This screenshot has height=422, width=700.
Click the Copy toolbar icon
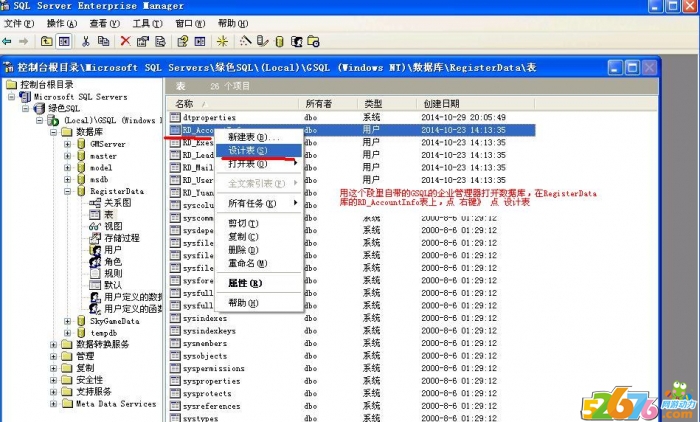(104, 42)
